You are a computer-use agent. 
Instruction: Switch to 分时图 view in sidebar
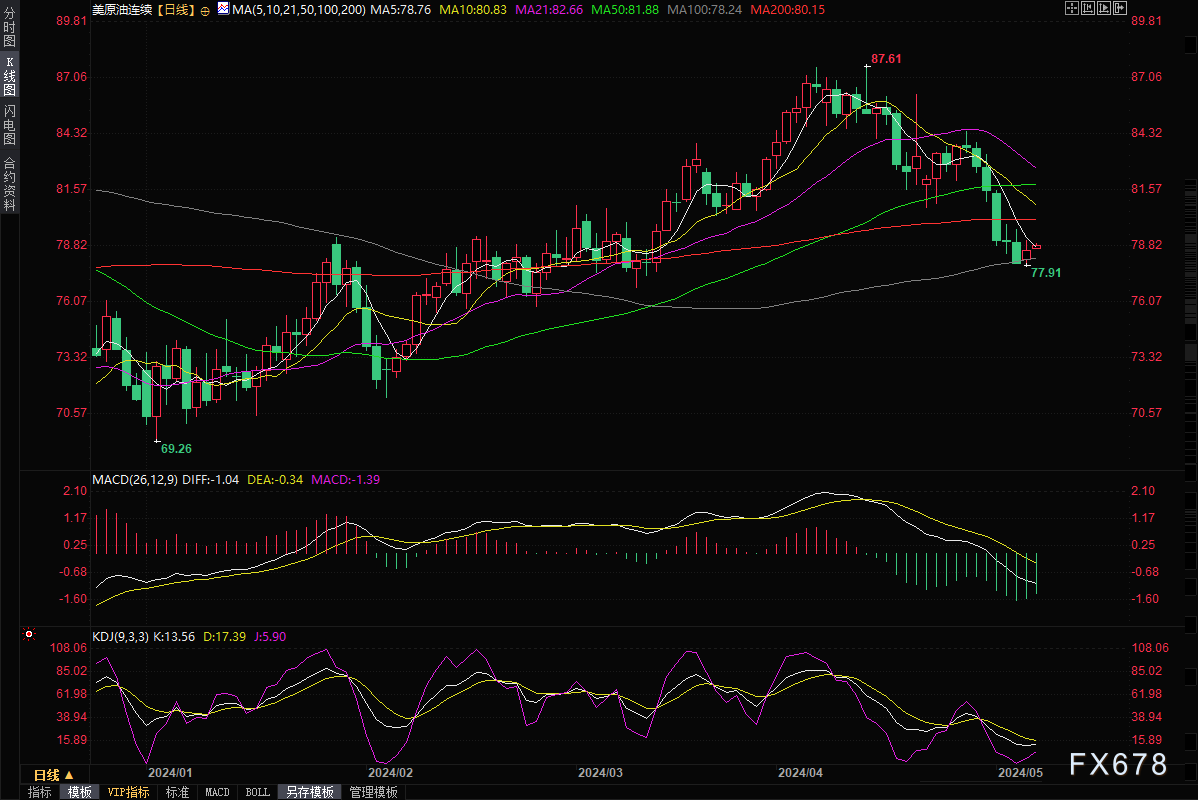[9, 28]
